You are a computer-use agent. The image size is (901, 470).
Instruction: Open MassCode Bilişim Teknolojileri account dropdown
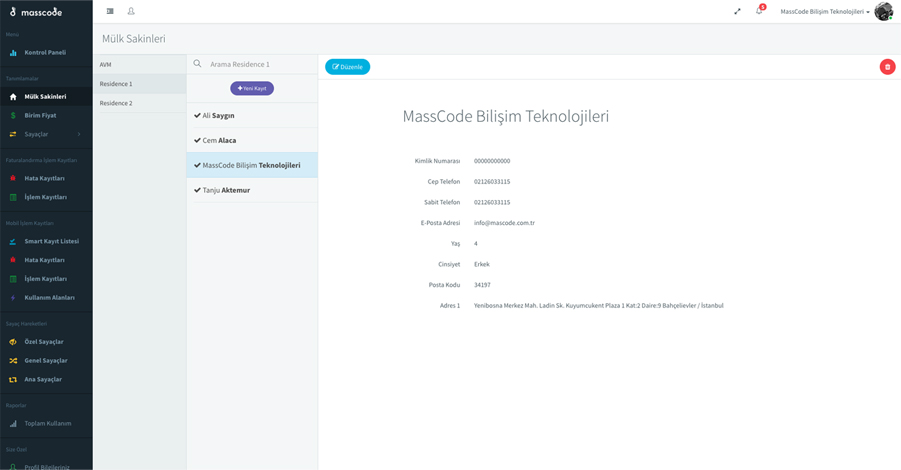(825, 11)
